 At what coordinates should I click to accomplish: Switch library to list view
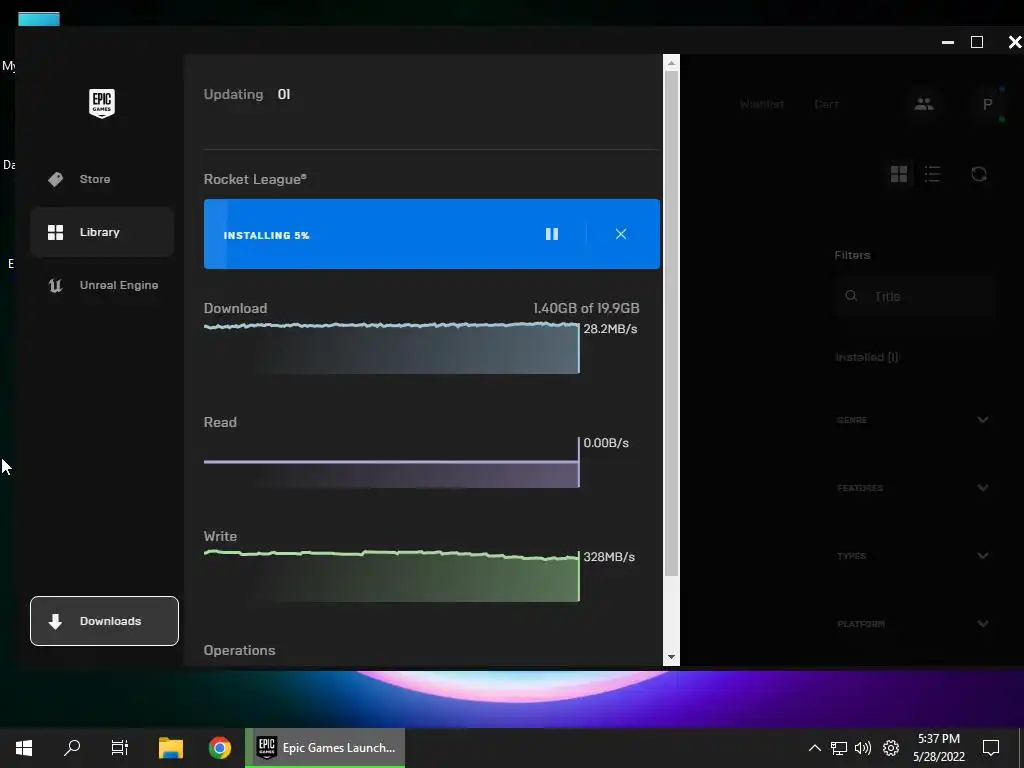click(x=933, y=174)
